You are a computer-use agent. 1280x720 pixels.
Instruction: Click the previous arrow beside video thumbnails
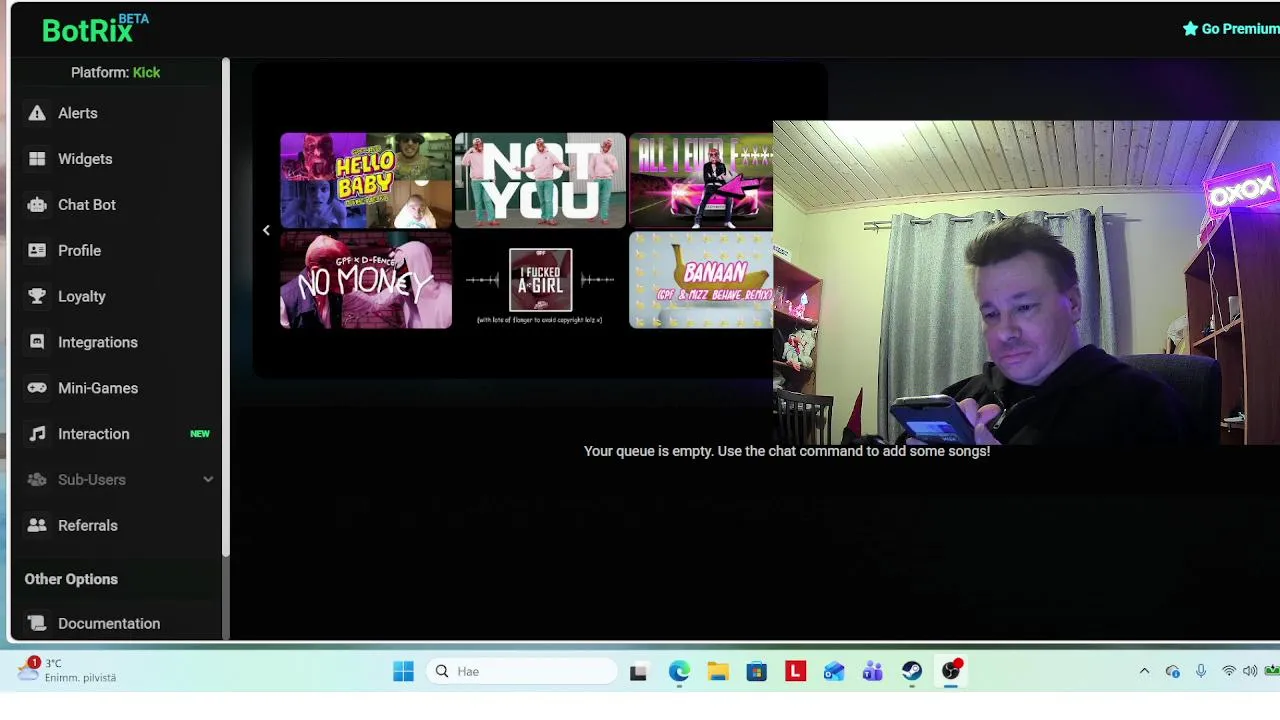click(x=266, y=230)
